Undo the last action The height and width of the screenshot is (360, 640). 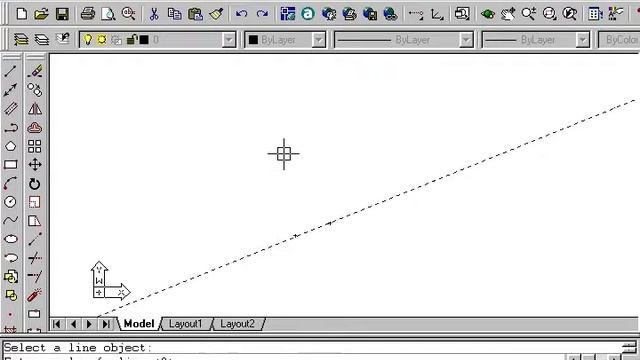242,14
